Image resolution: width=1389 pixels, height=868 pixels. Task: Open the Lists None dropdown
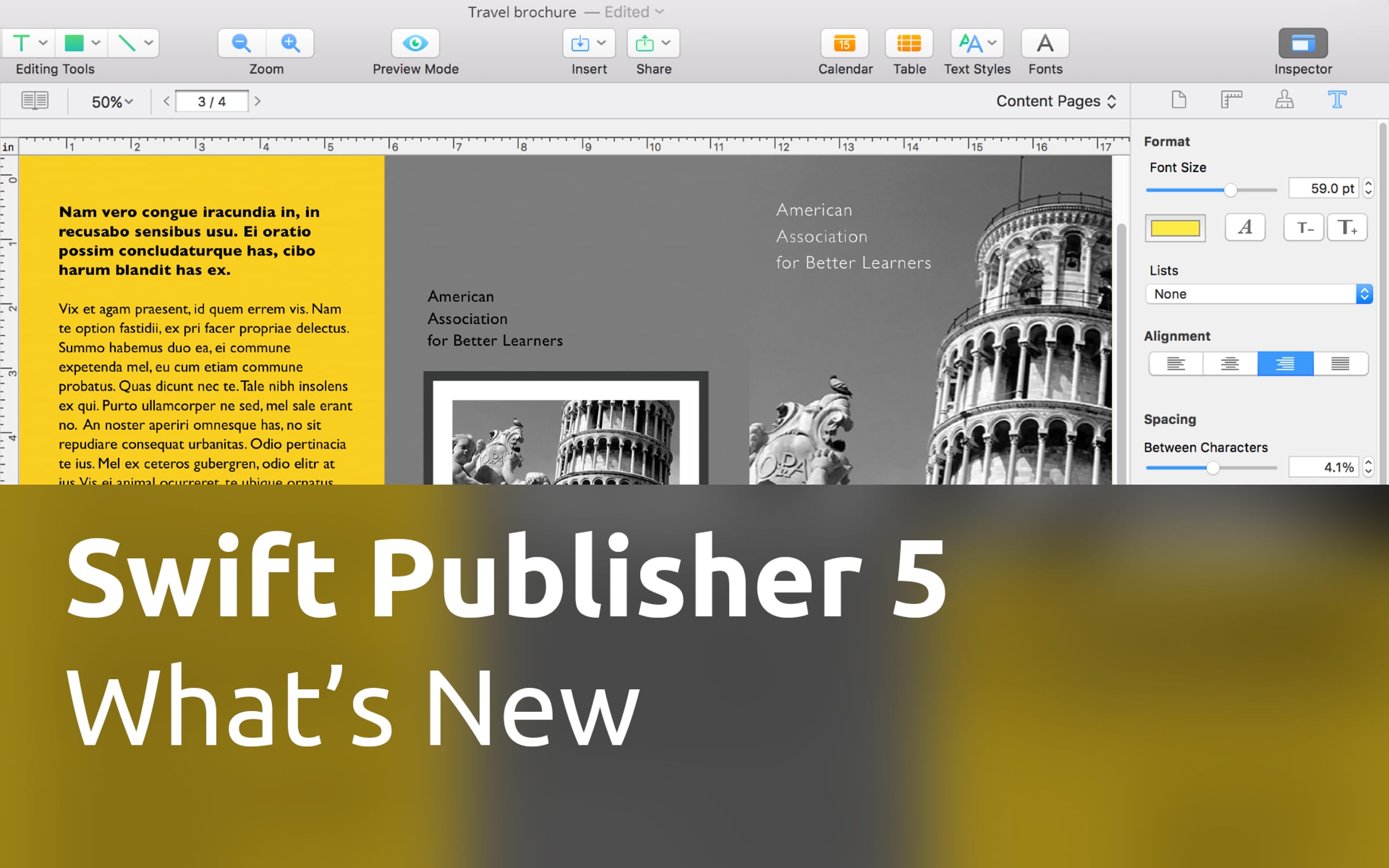1259,294
